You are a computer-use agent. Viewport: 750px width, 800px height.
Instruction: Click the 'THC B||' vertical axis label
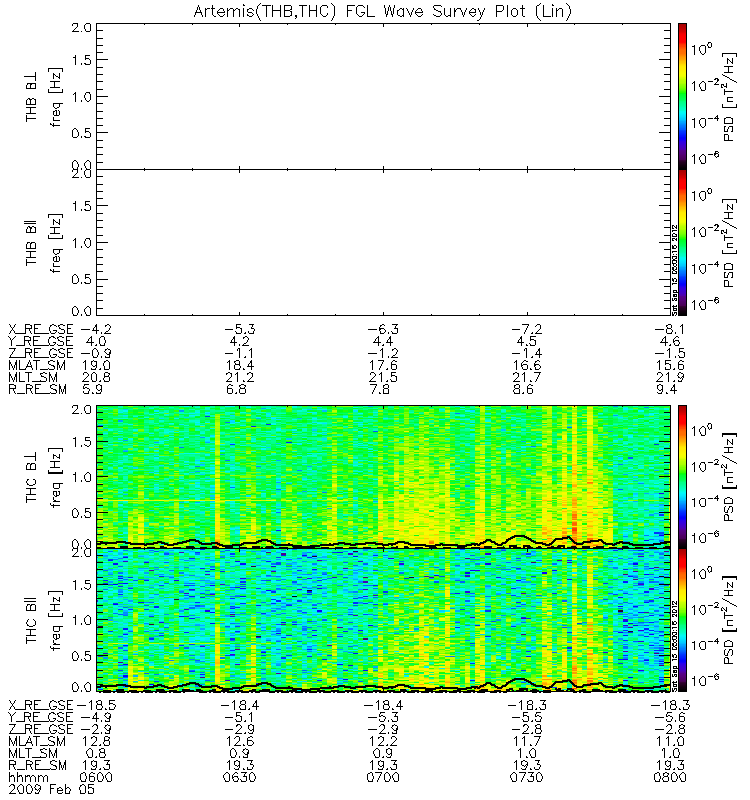coord(31,621)
